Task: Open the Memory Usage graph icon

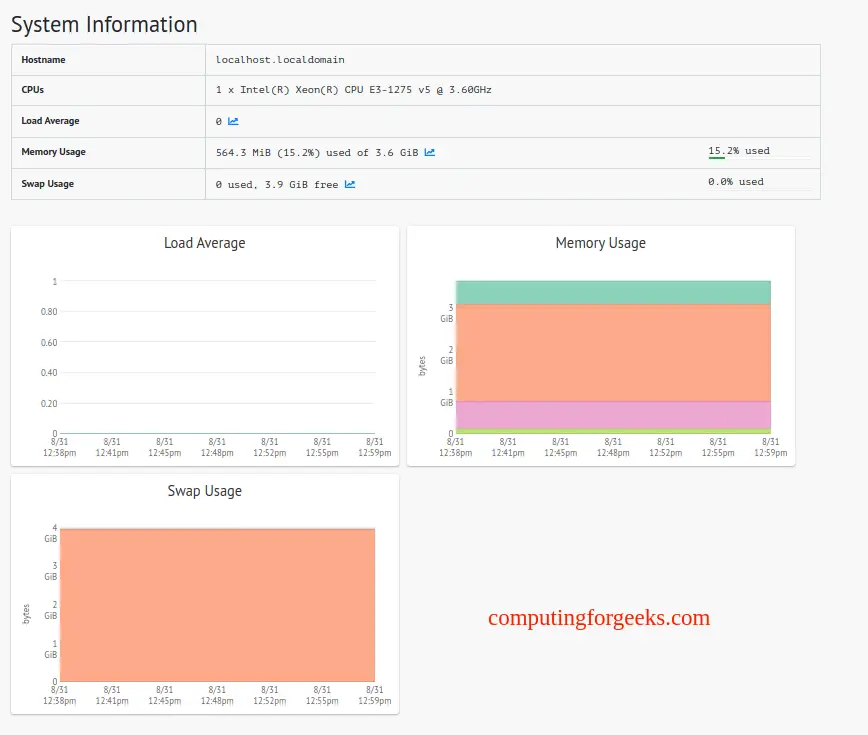Action: [430, 152]
